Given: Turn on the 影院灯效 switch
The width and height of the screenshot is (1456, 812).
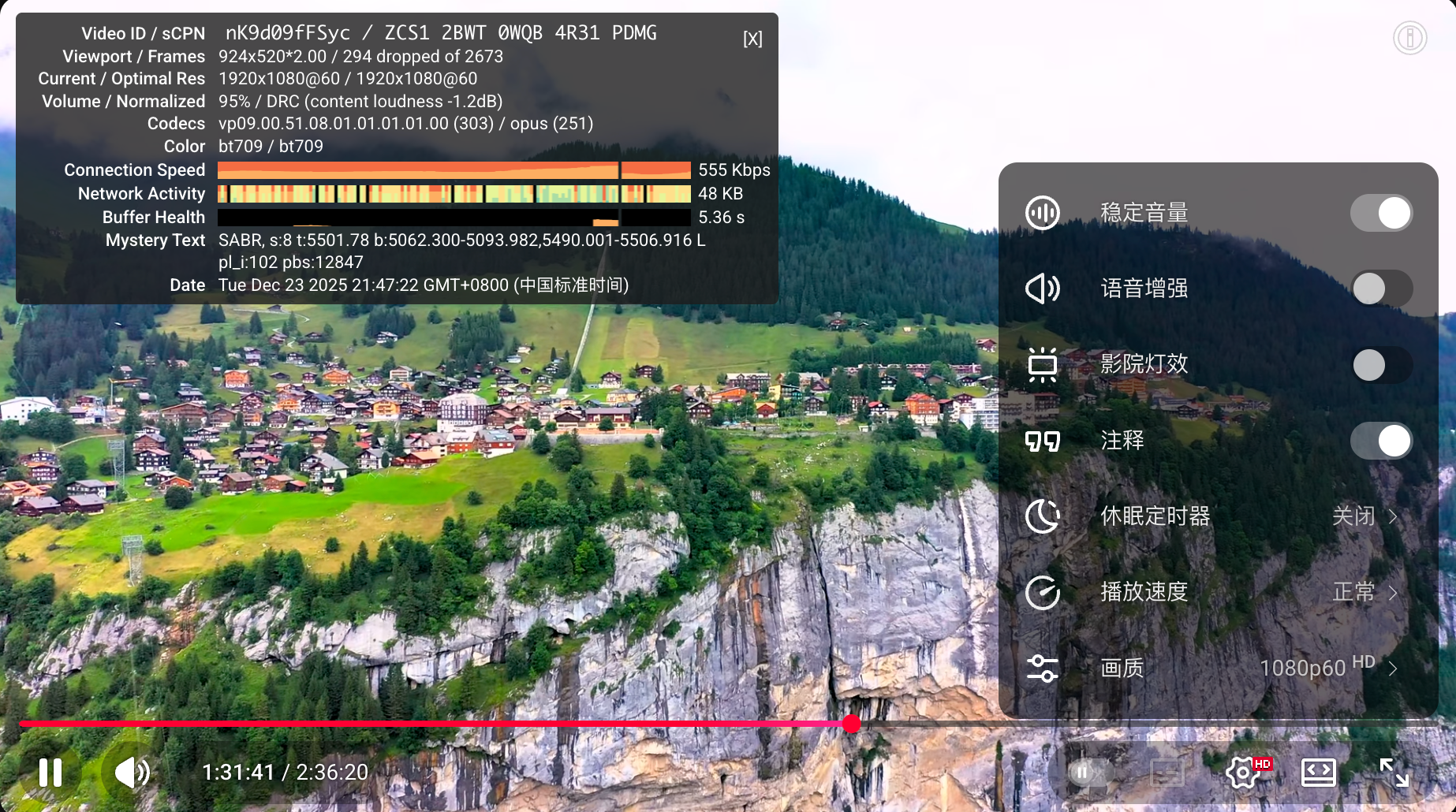Looking at the screenshot, I should point(1381,365).
